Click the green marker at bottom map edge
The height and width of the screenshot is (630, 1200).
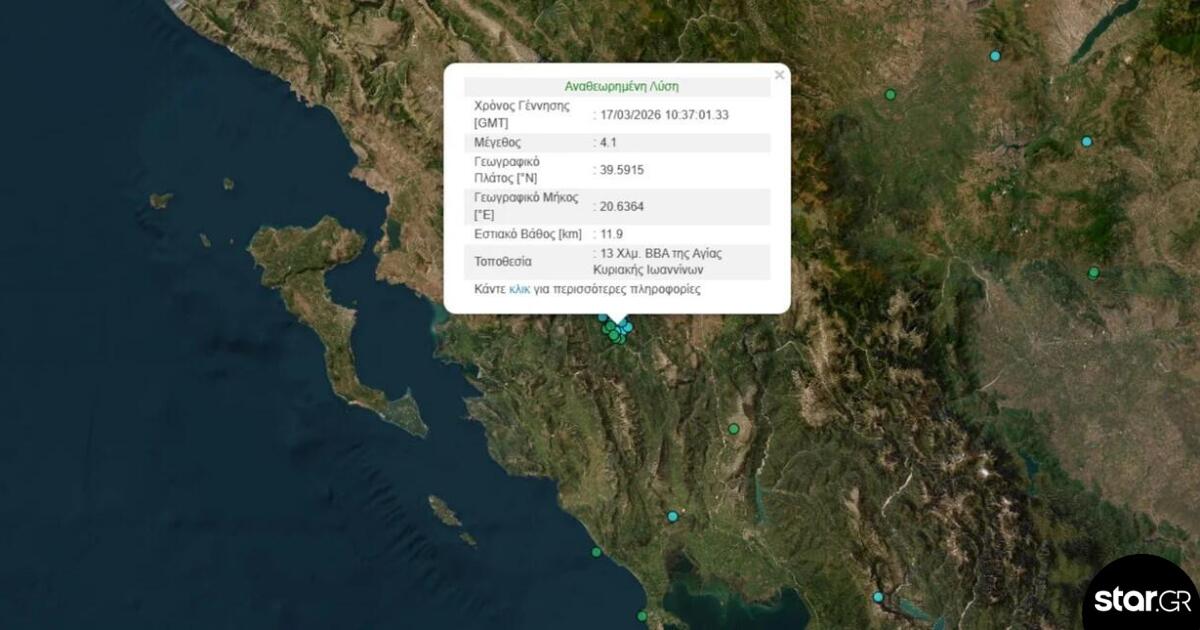click(x=643, y=617)
